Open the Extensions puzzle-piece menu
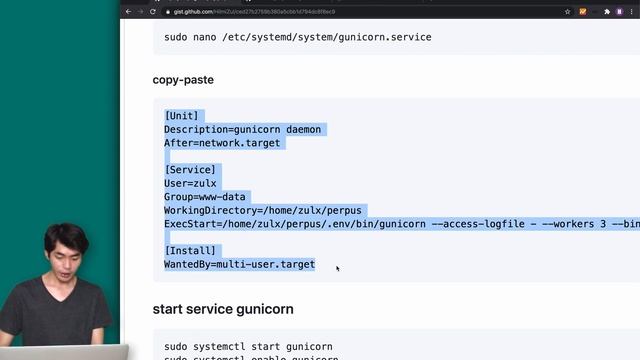The width and height of the screenshot is (640, 360). click(607, 12)
